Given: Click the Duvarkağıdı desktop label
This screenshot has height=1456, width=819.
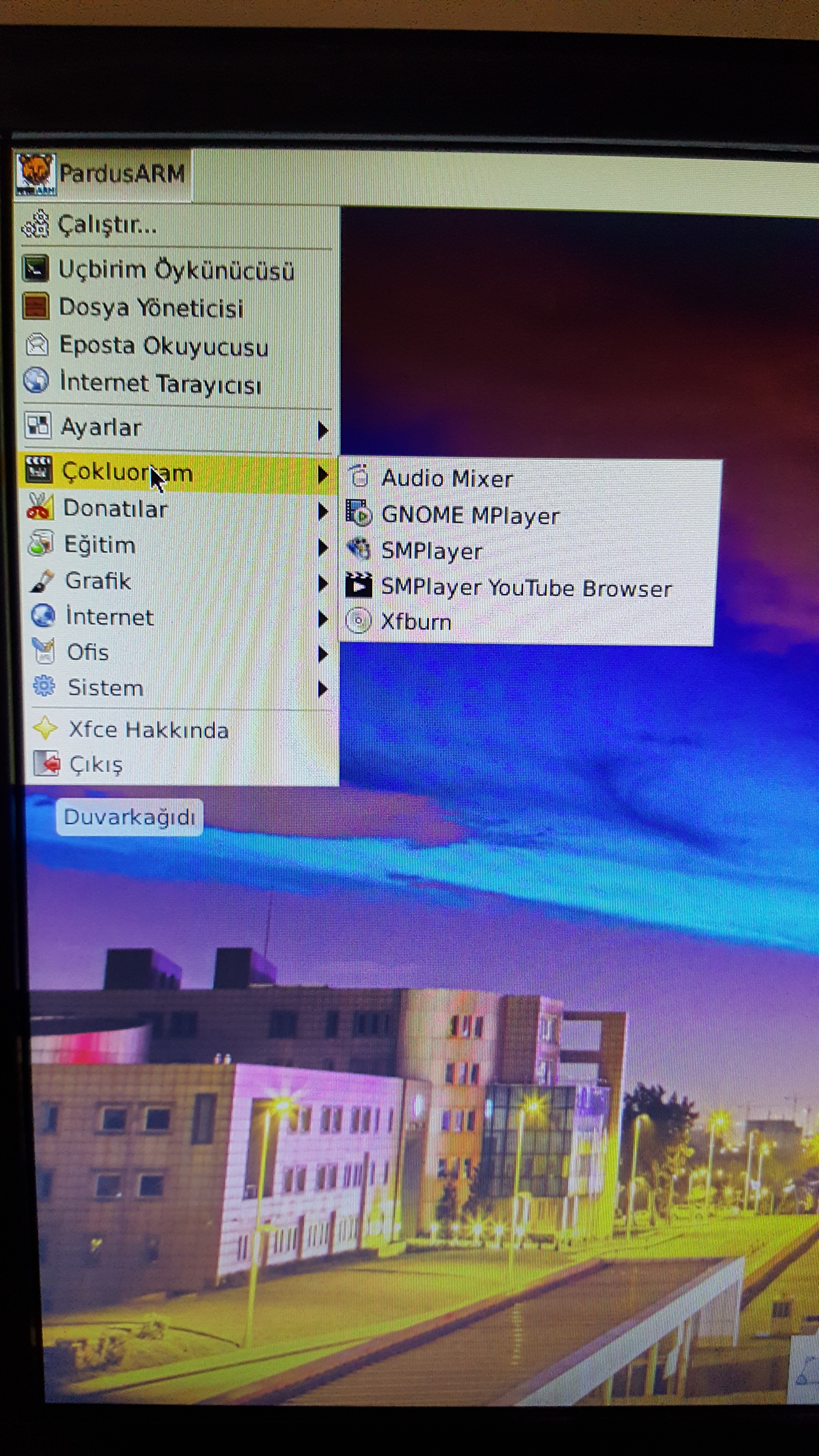Looking at the screenshot, I should (129, 817).
